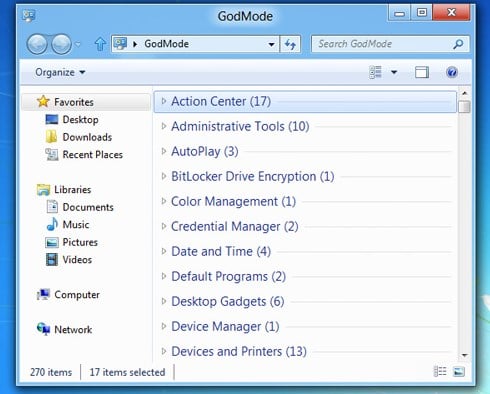
Task: Click the Recent Places icon
Action: click(x=52, y=154)
